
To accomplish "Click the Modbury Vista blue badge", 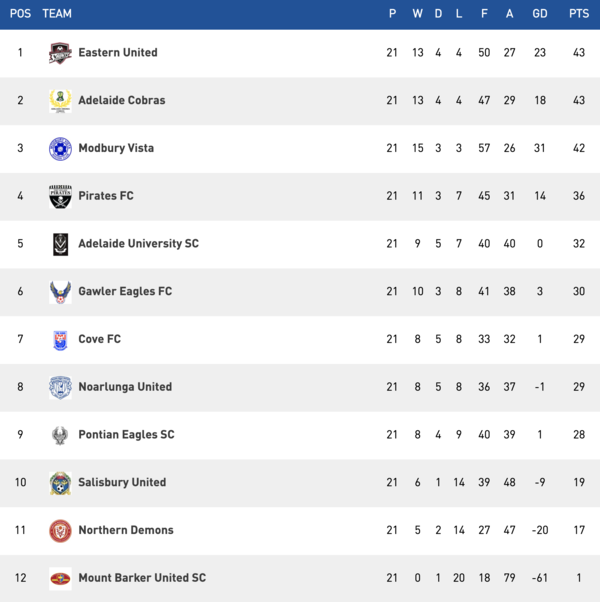I will point(60,149).
